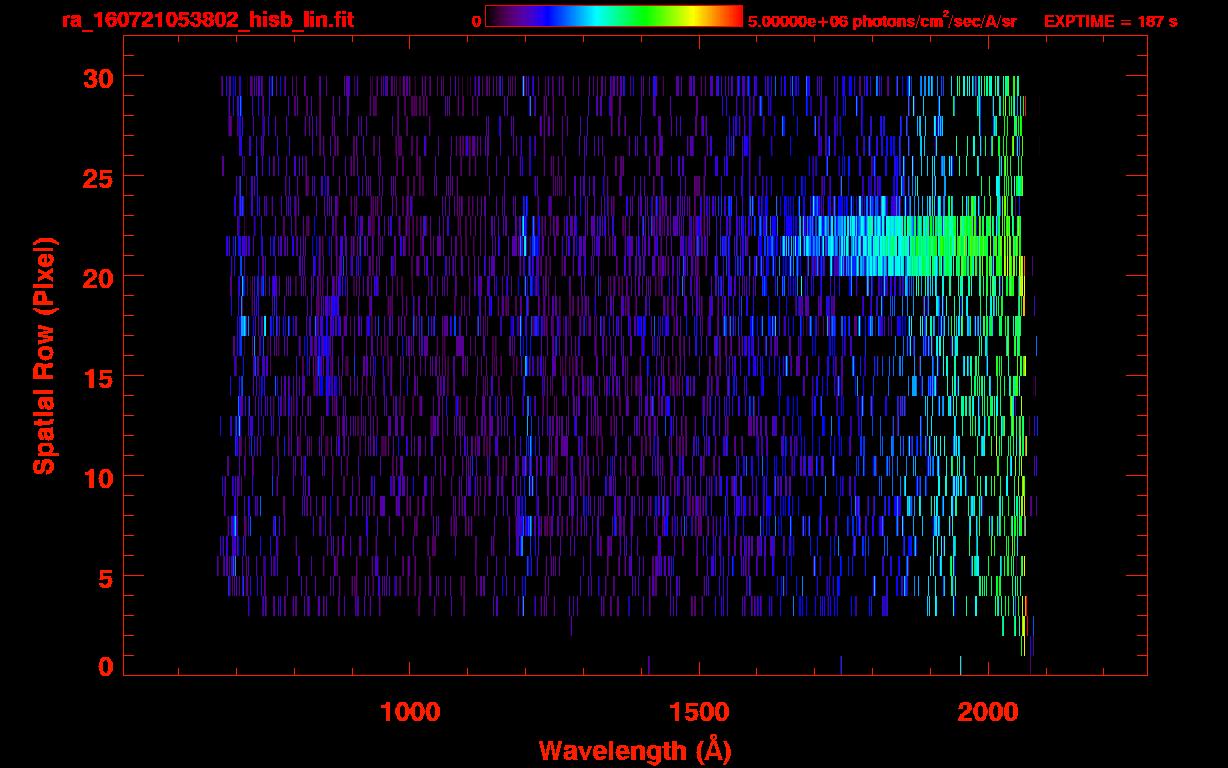Click the y-axis tick label 20
This screenshot has height=768, width=1228.
pos(96,277)
